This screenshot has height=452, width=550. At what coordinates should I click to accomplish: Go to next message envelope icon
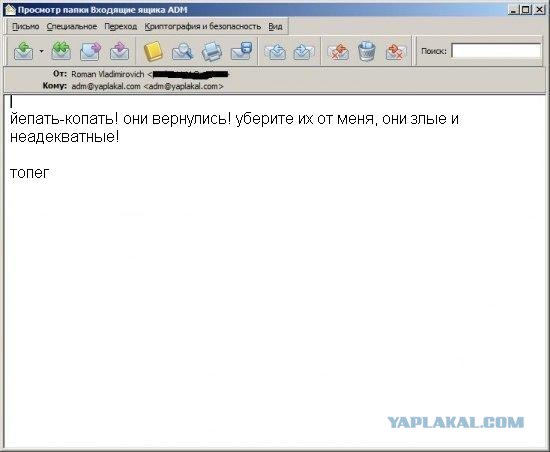coord(304,52)
